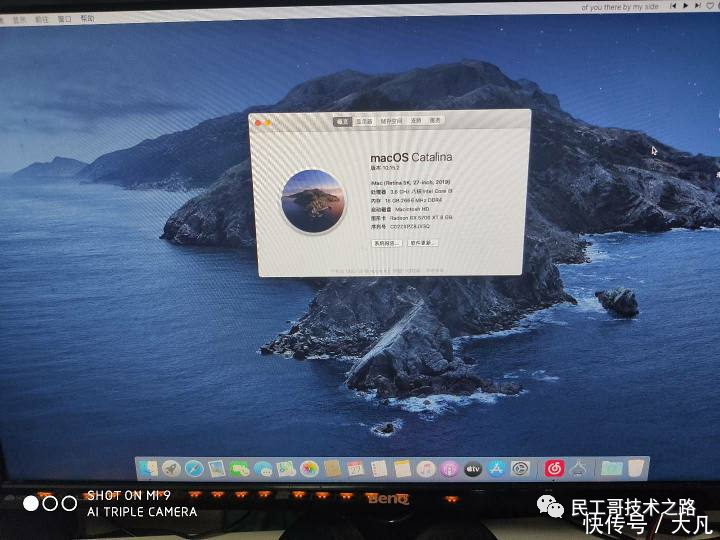Open Launchpad rocket icon in dock

point(171,469)
